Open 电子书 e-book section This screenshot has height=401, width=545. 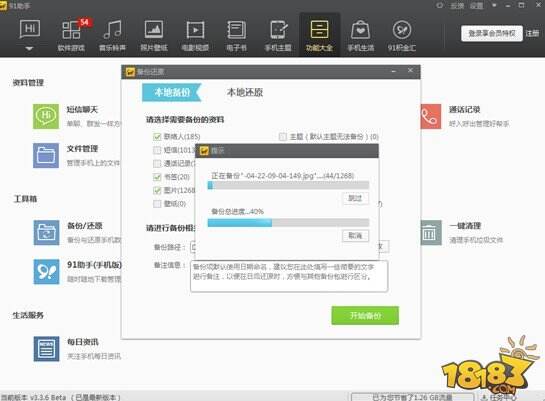[237, 36]
